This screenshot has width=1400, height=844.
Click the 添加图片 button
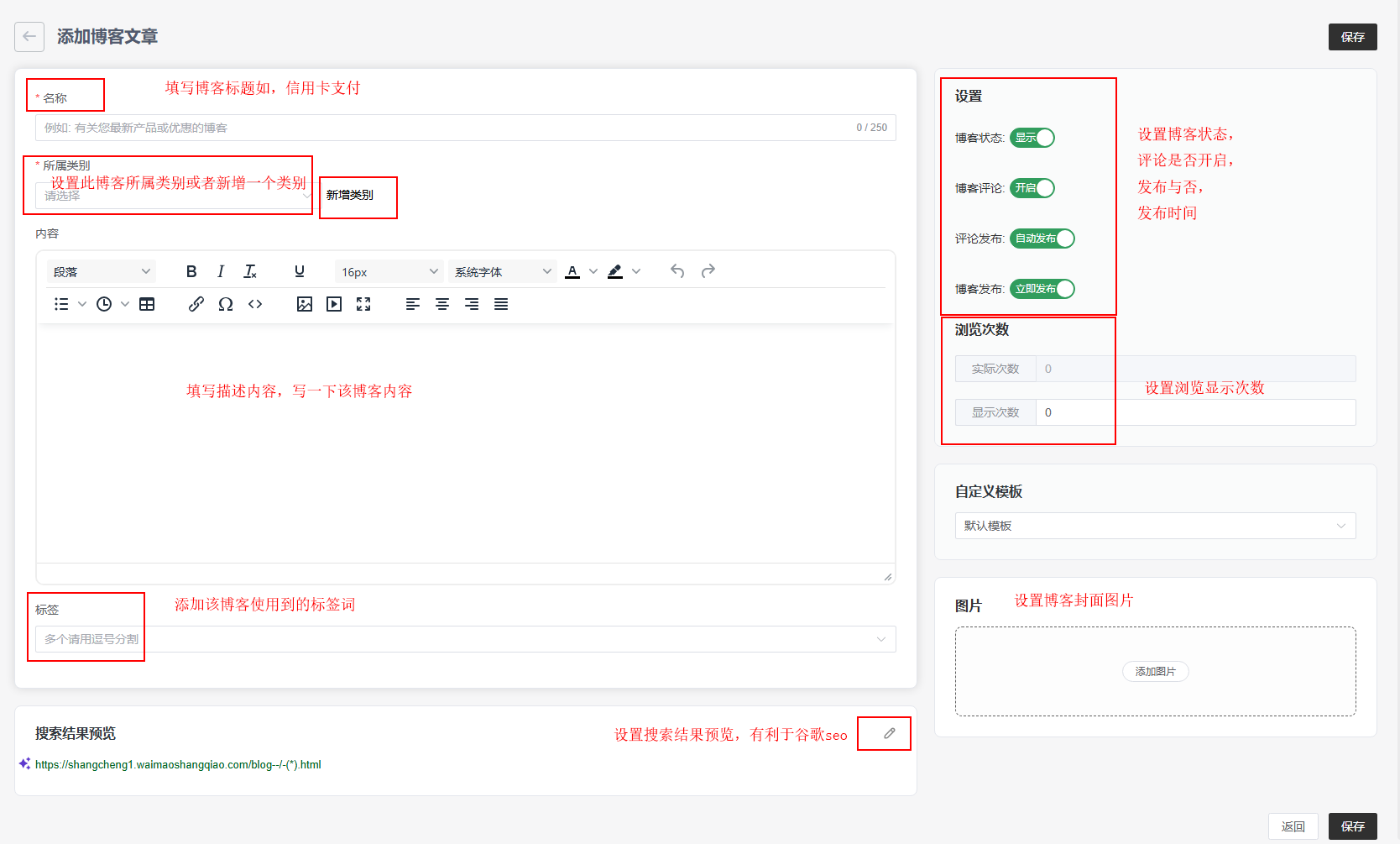point(1155,672)
